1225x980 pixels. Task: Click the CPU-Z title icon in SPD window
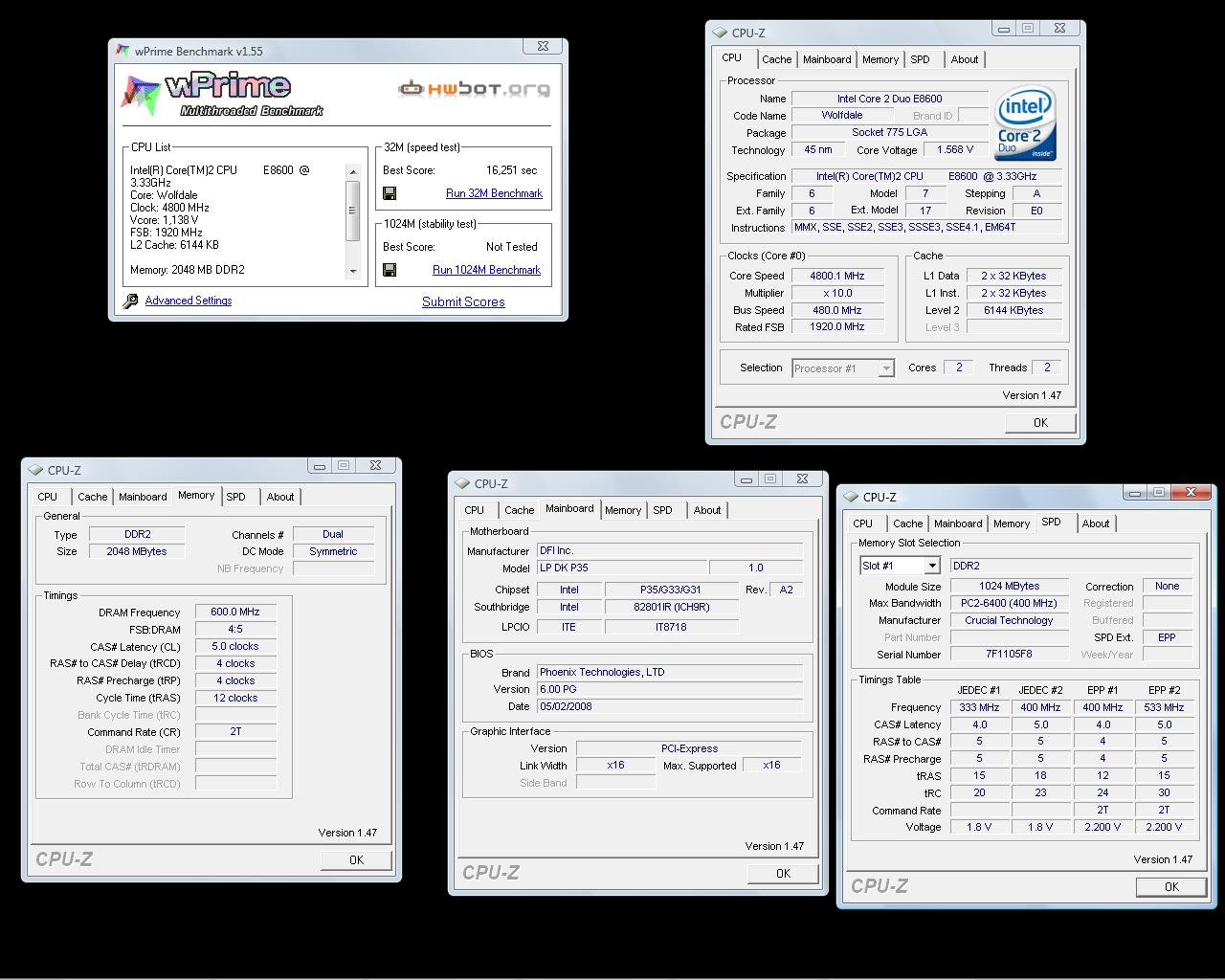851,497
